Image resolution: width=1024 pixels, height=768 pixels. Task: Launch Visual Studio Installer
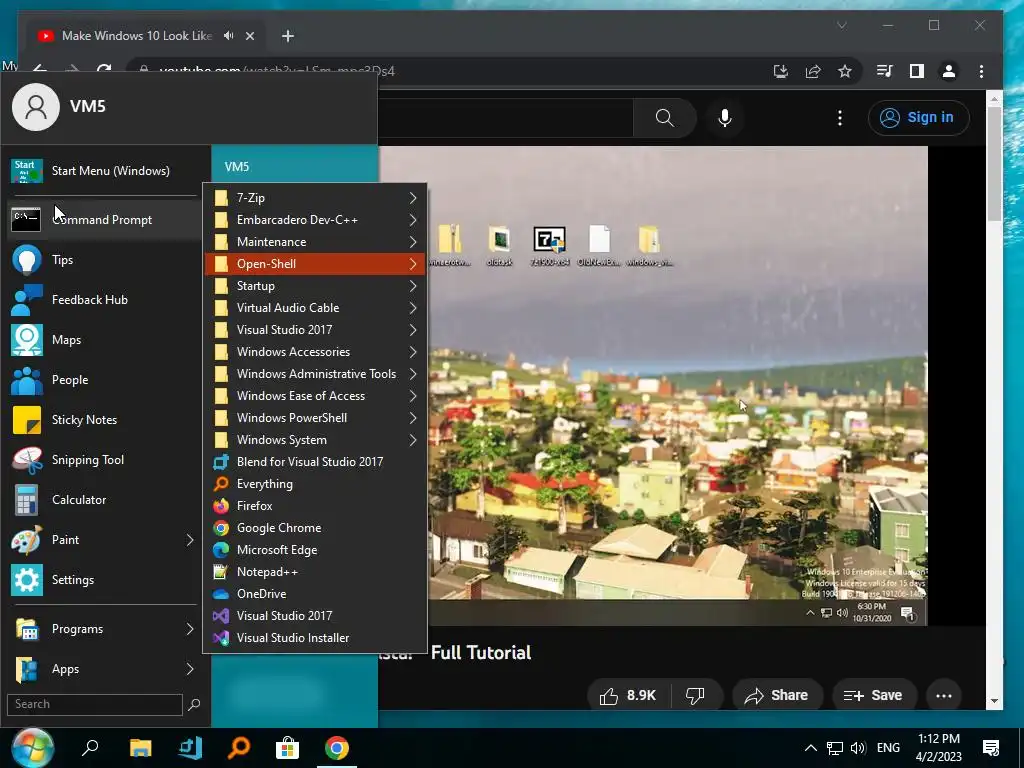pyautogui.click(x=315, y=638)
